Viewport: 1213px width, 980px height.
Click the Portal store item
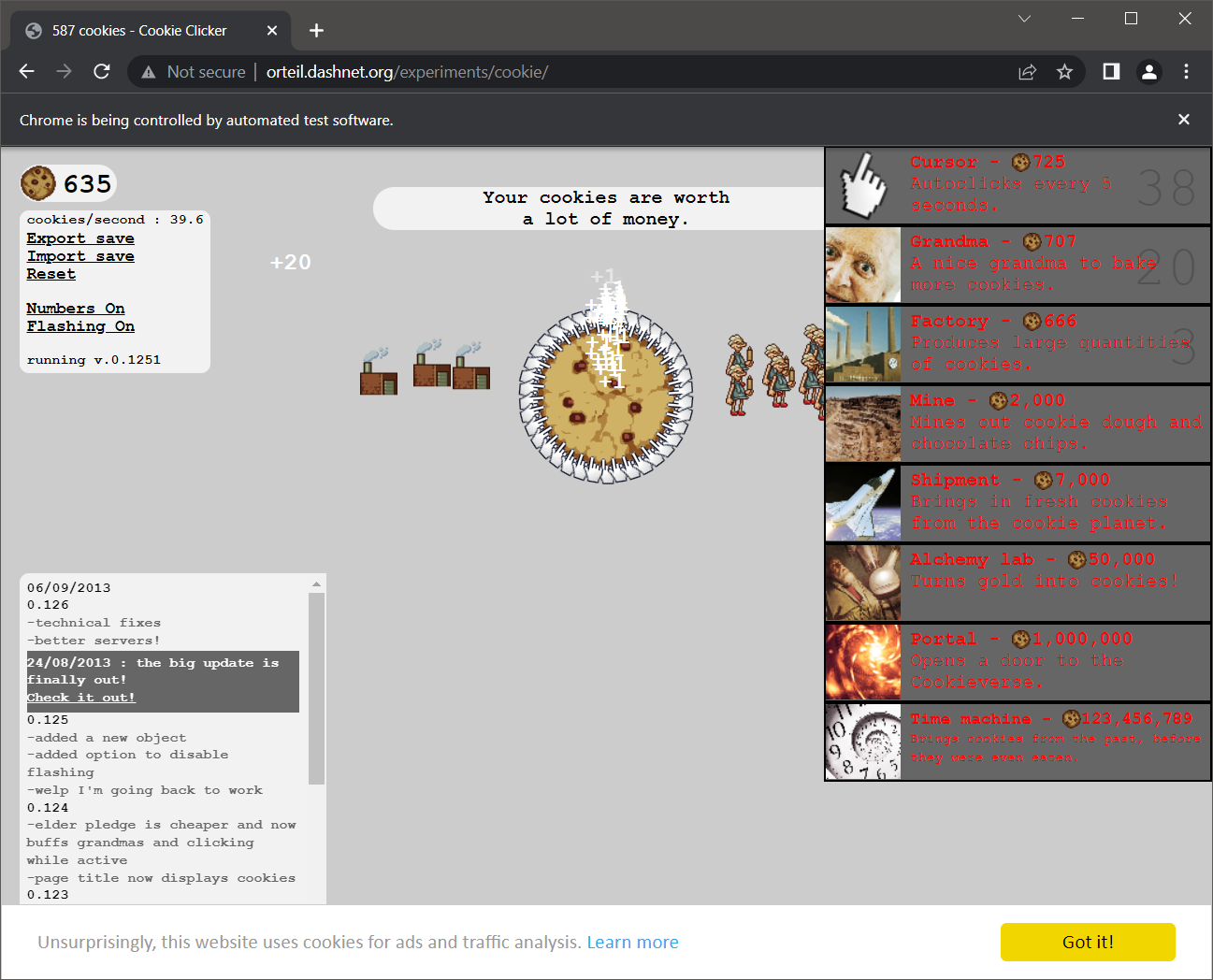tap(1018, 662)
